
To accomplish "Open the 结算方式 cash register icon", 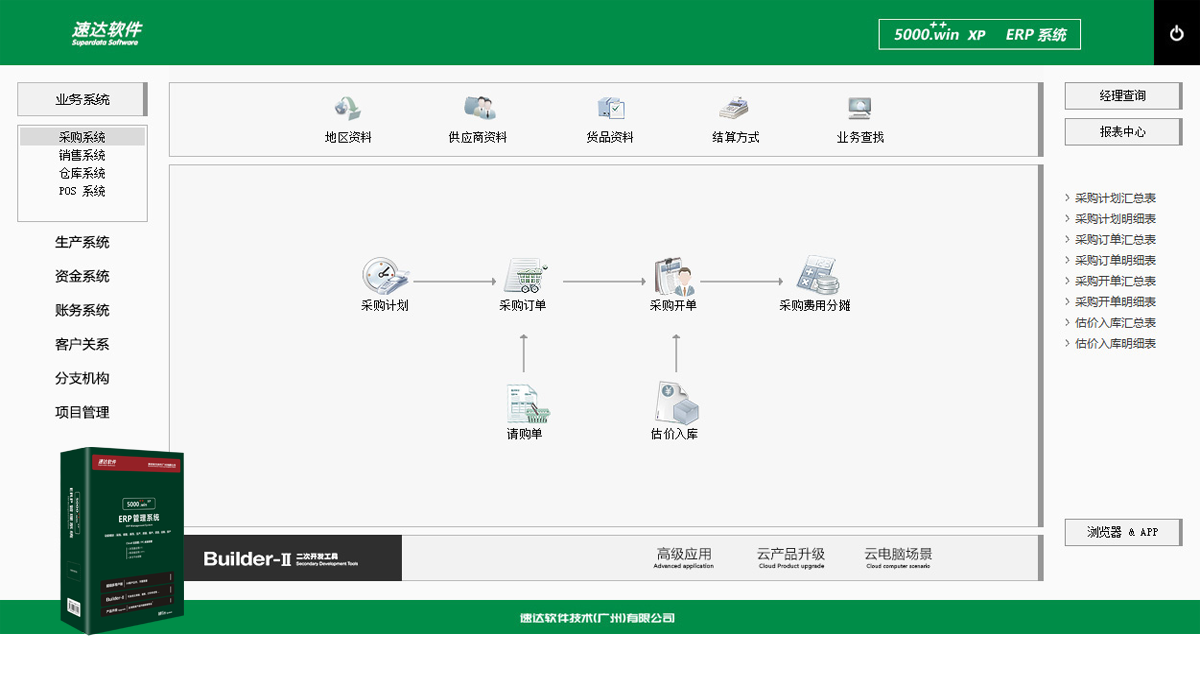I will (x=734, y=108).
